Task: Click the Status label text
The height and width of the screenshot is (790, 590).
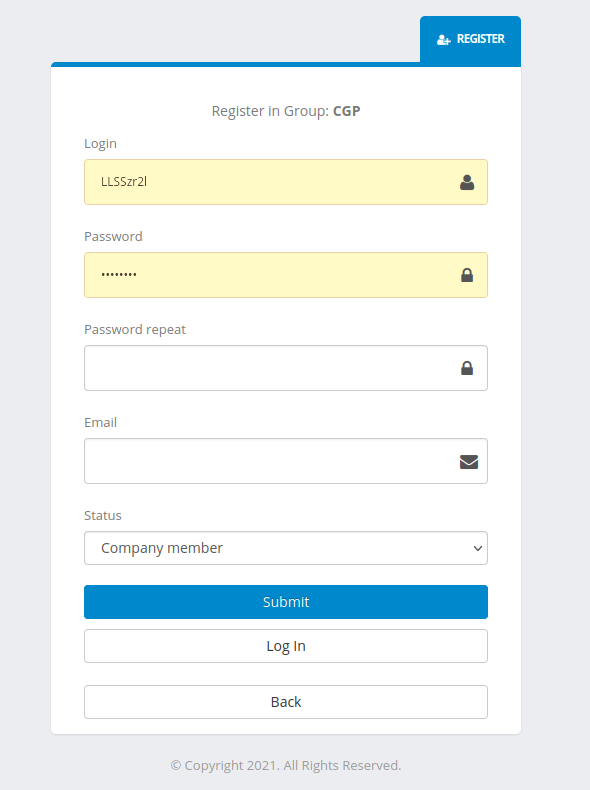Action: 103,515
